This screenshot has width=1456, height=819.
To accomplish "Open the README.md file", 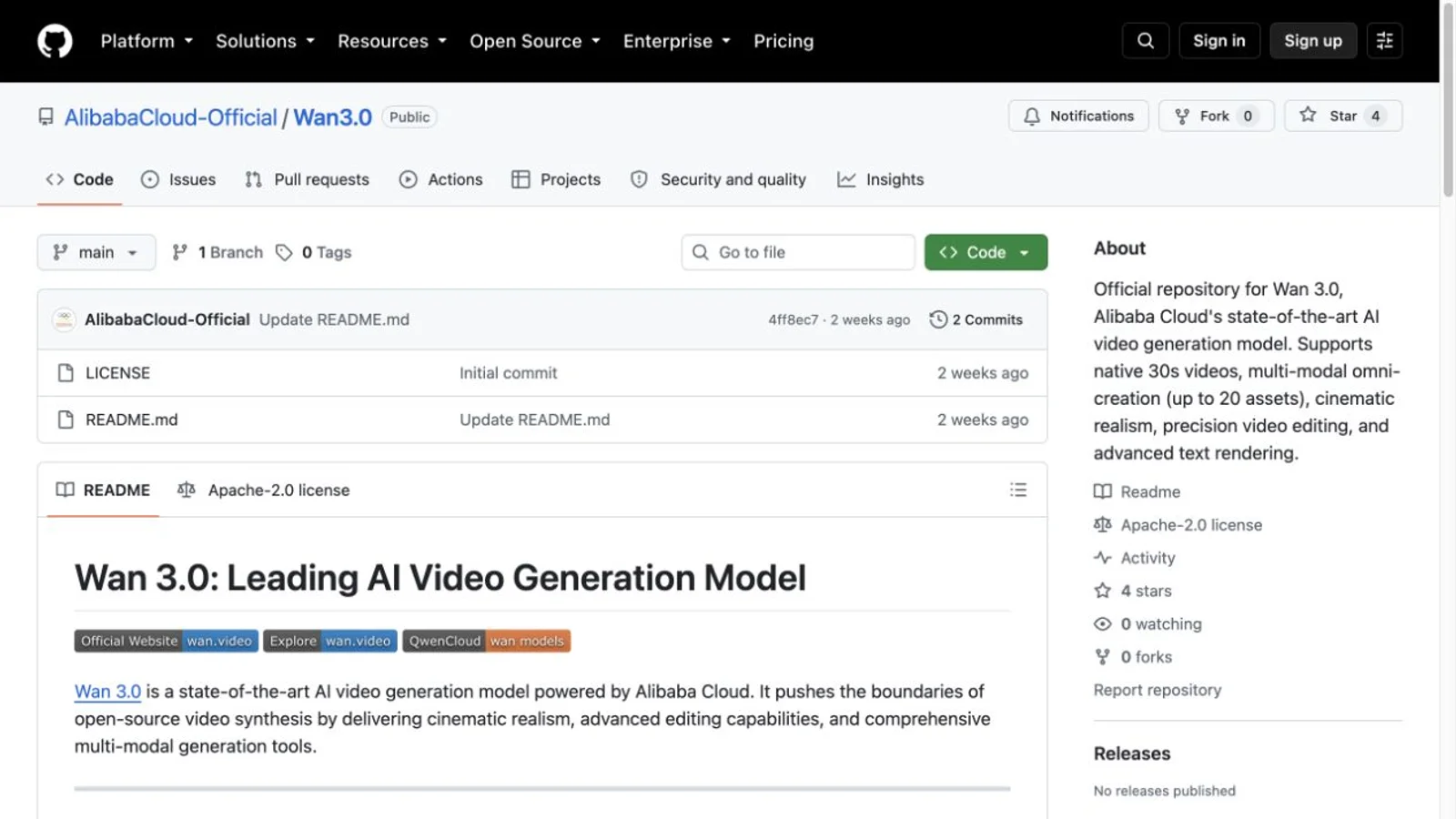I will tap(132, 420).
